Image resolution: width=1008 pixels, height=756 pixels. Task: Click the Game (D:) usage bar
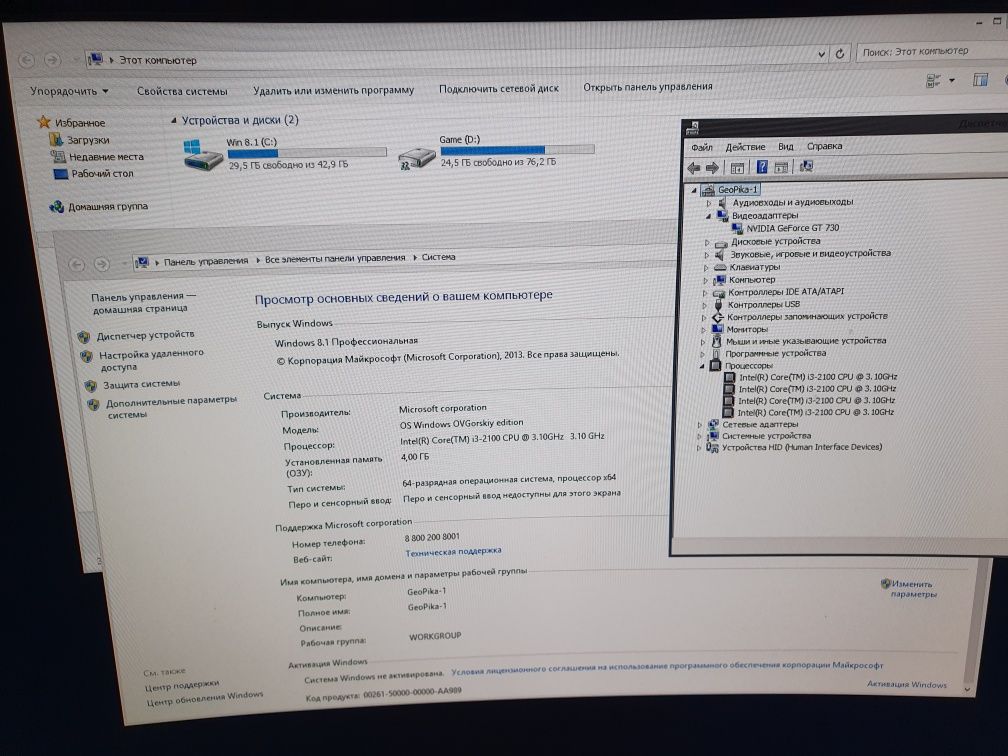pyautogui.click(x=518, y=150)
